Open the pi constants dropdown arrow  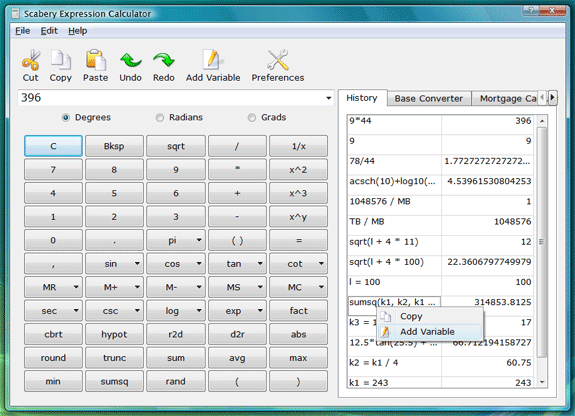click(x=199, y=240)
